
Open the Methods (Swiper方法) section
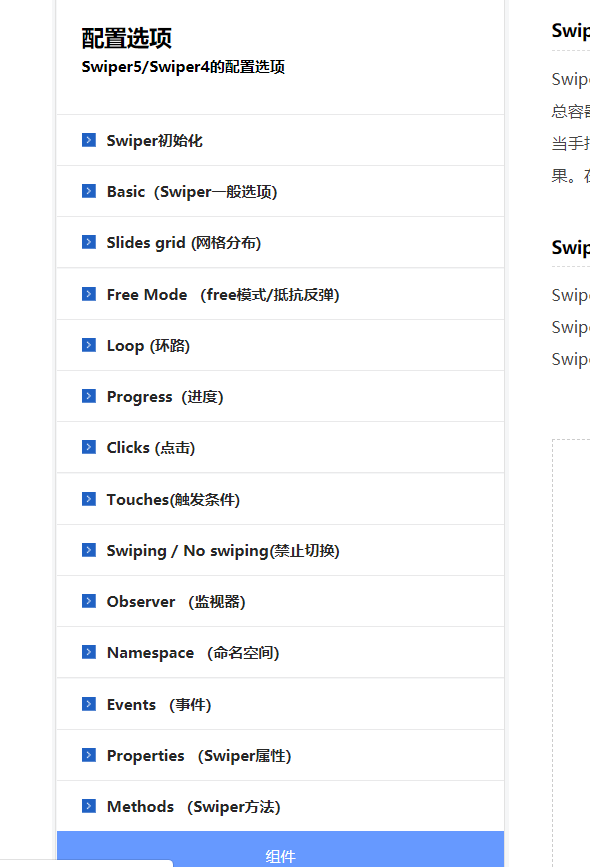tap(280, 806)
